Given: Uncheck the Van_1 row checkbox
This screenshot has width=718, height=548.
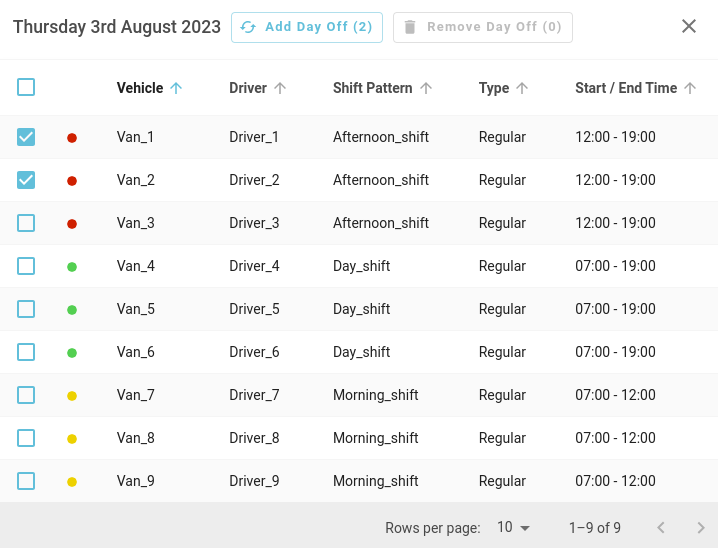Looking at the screenshot, I should click(26, 137).
